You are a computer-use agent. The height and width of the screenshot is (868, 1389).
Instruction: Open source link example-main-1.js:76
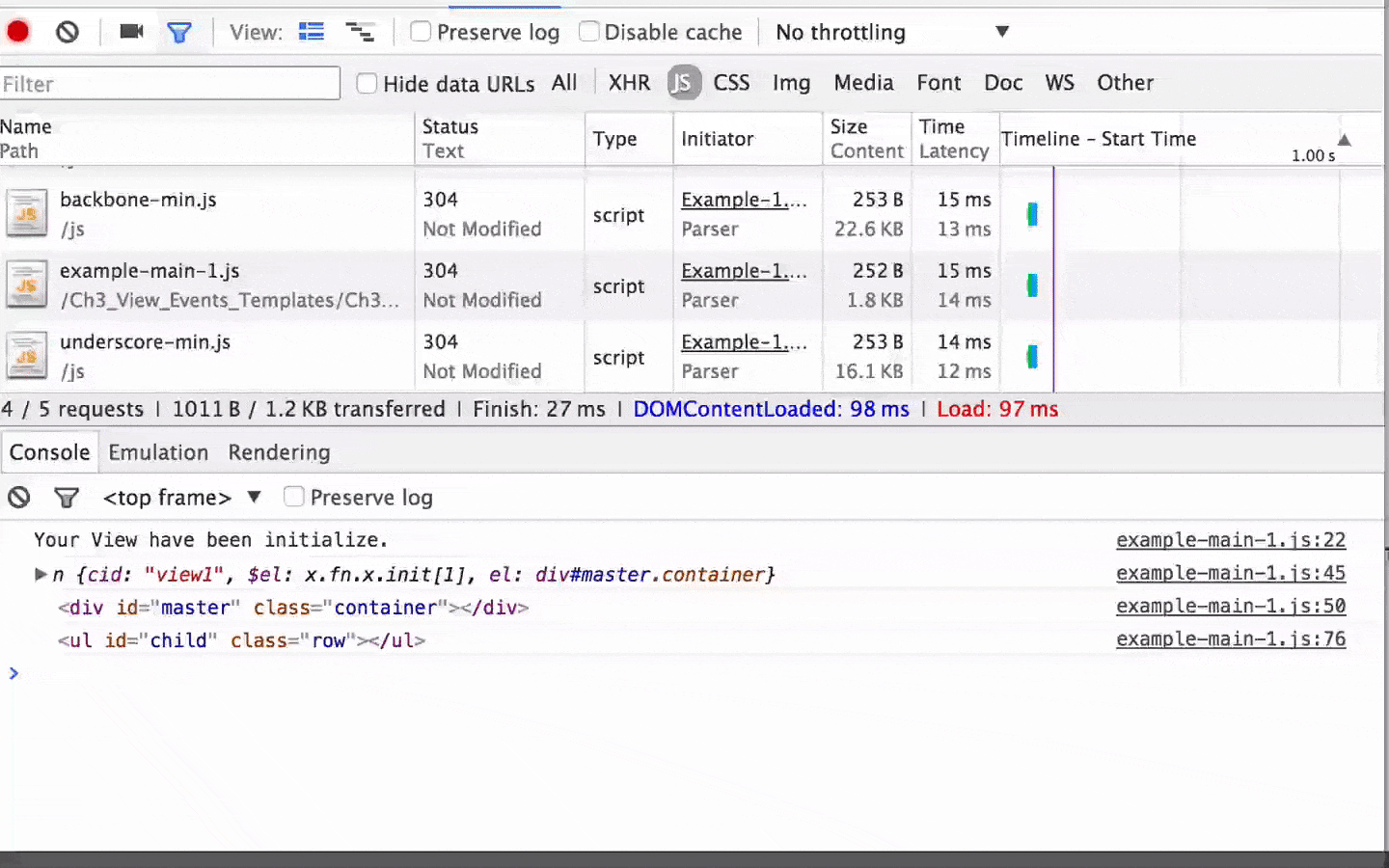point(1231,638)
